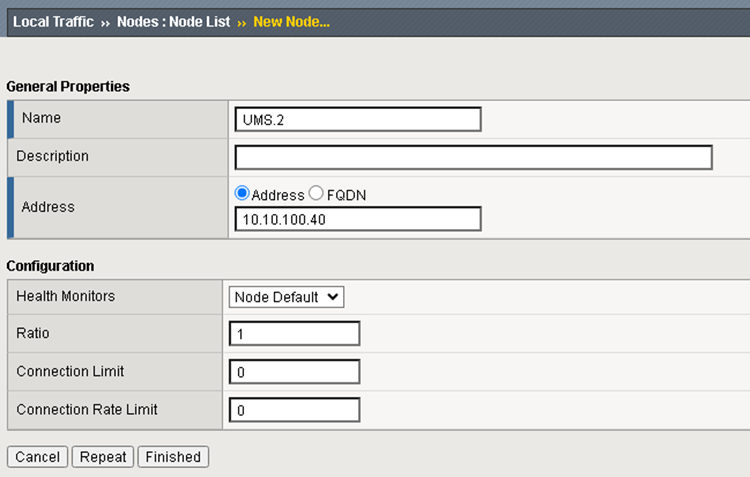Go to Local Traffic breadcrumb
The image size is (750, 477).
click(x=52, y=21)
